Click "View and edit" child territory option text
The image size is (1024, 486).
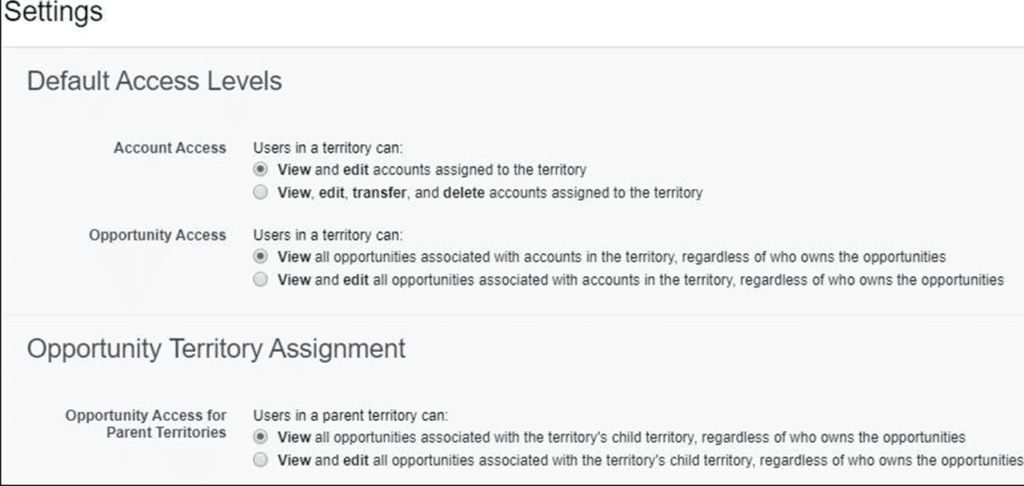click(x=645, y=460)
